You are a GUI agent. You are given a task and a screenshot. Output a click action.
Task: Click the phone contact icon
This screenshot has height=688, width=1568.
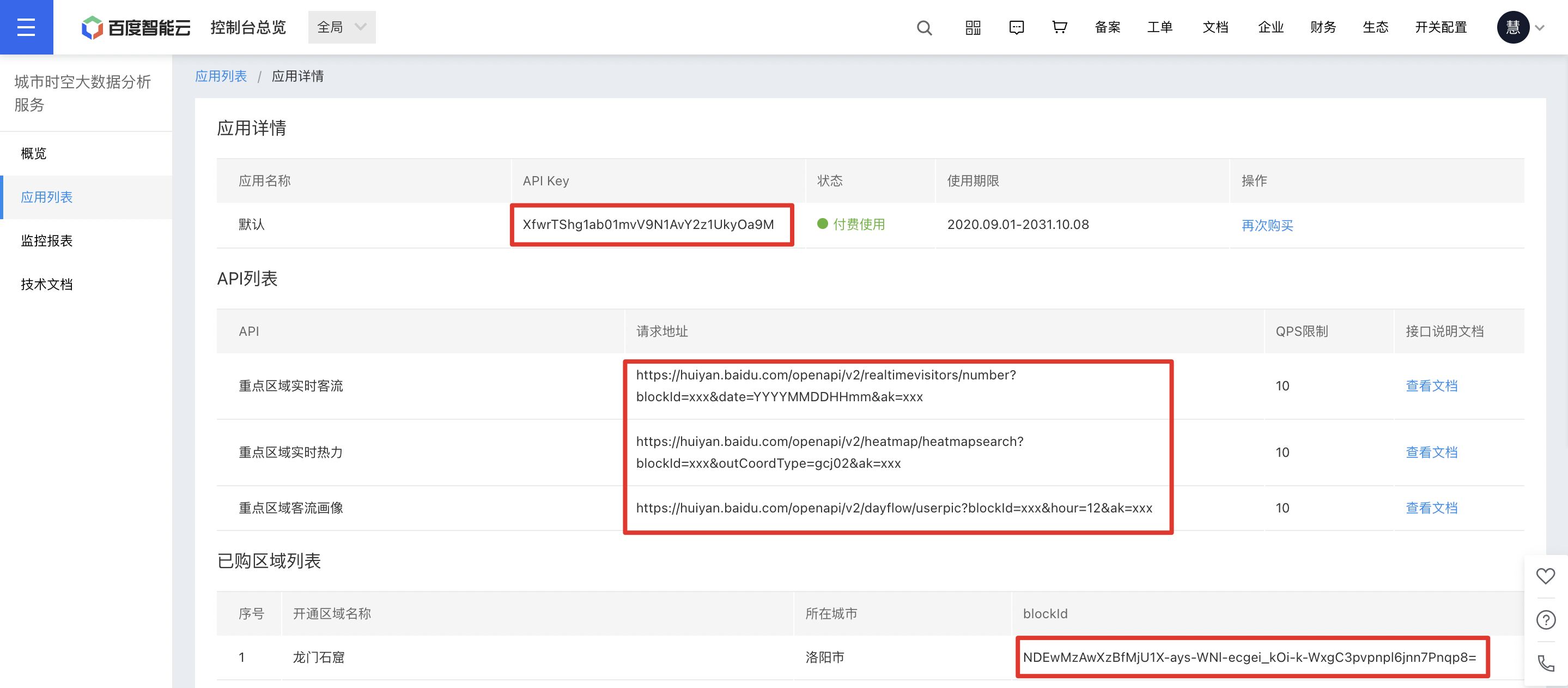tap(1545, 663)
